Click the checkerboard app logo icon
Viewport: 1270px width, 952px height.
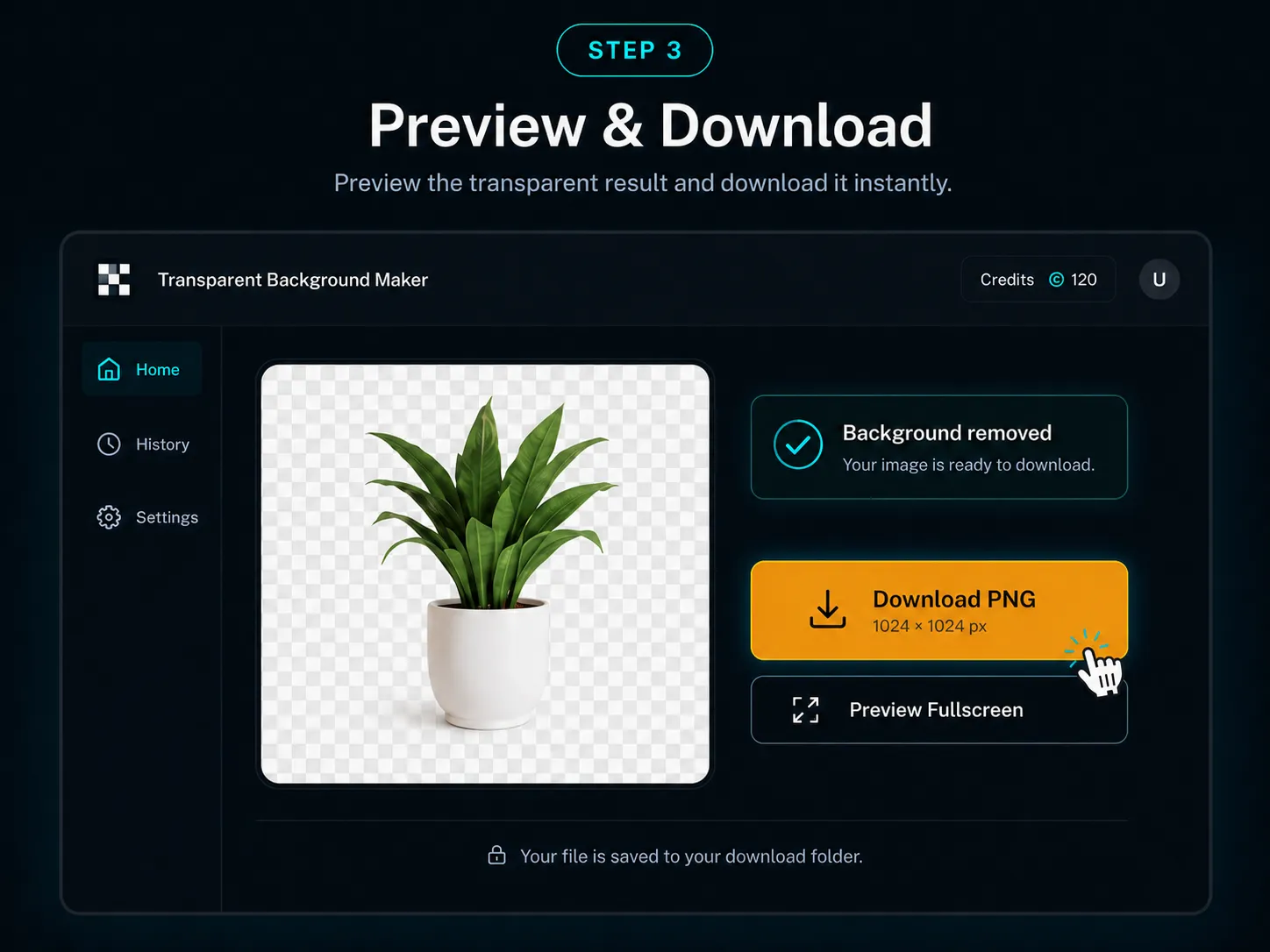(x=114, y=280)
